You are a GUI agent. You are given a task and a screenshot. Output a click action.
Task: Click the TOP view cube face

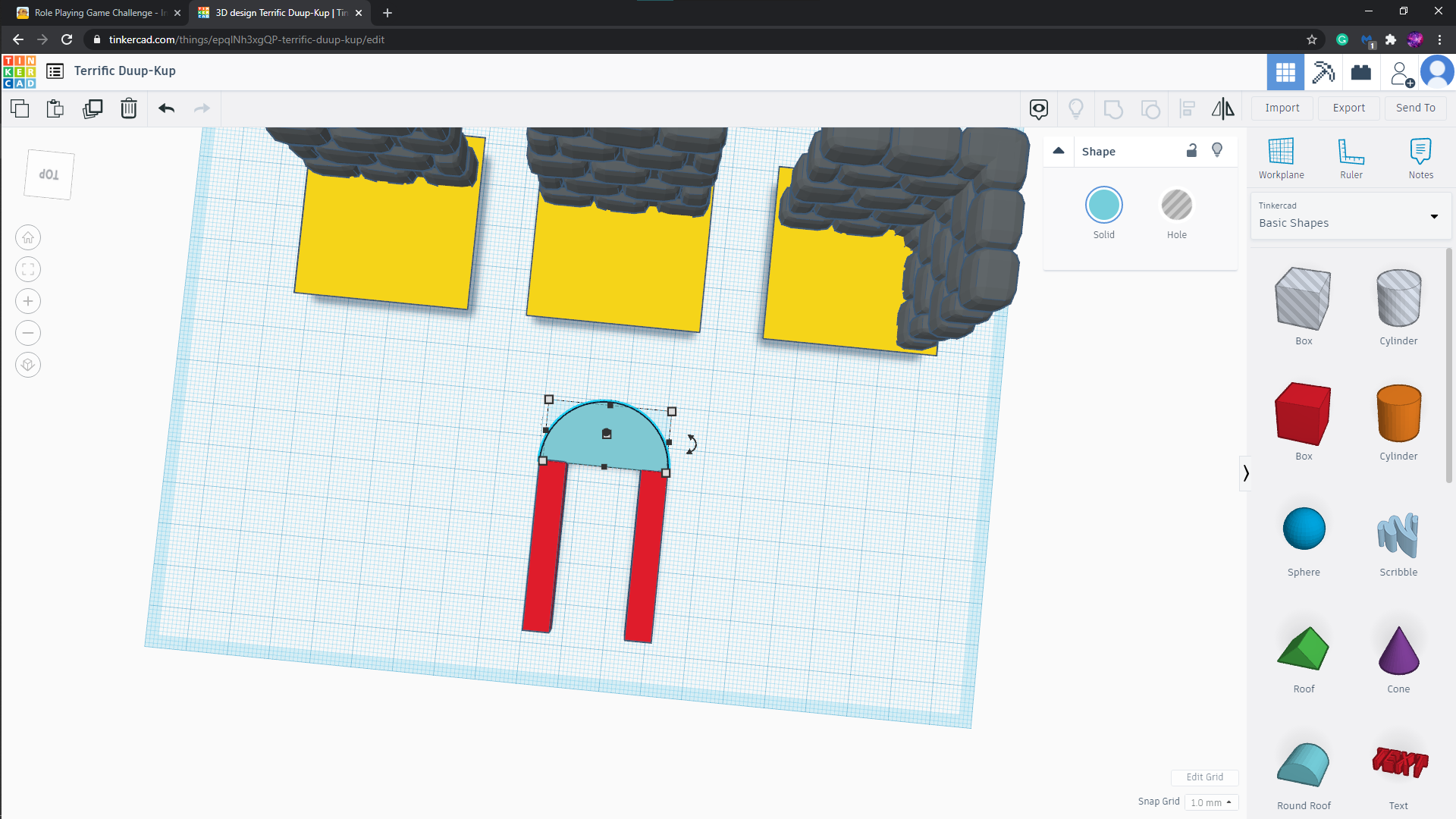(49, 174)
